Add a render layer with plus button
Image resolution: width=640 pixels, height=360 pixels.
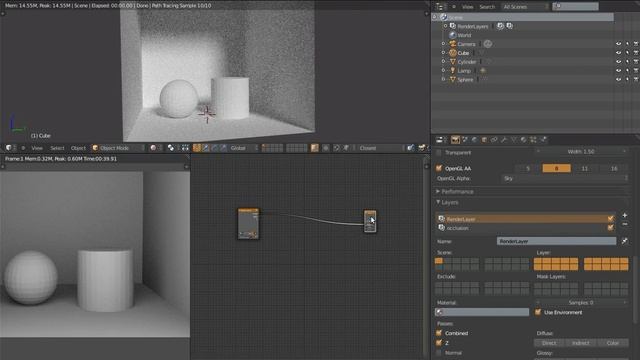[x=624, y=215]
